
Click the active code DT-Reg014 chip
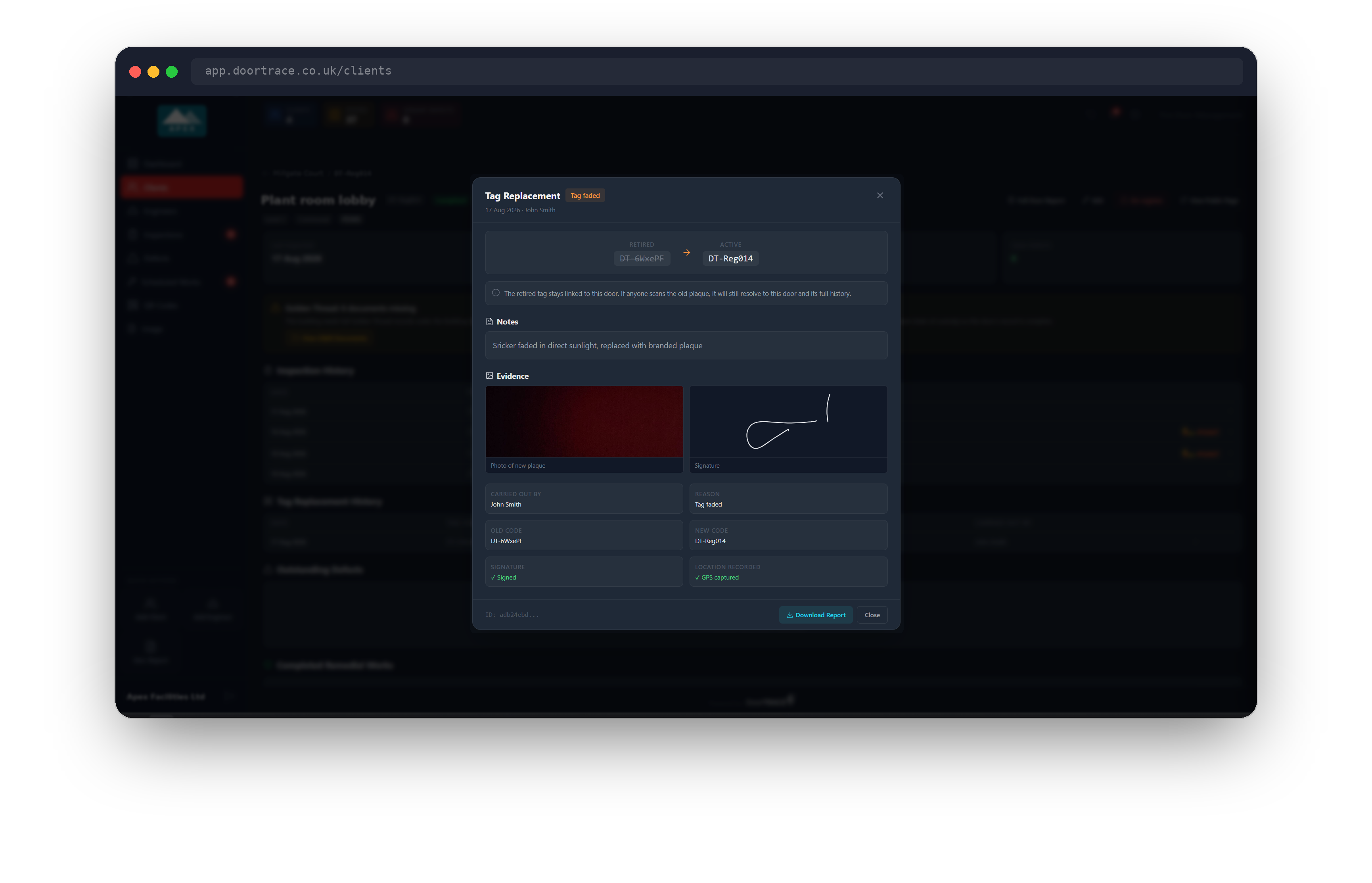(730, 259)
